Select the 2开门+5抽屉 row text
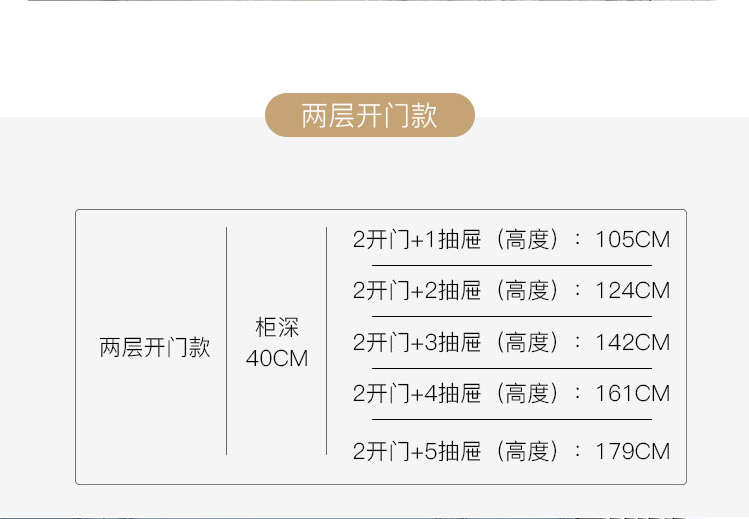749x519 pixels. tap(417, 451)
